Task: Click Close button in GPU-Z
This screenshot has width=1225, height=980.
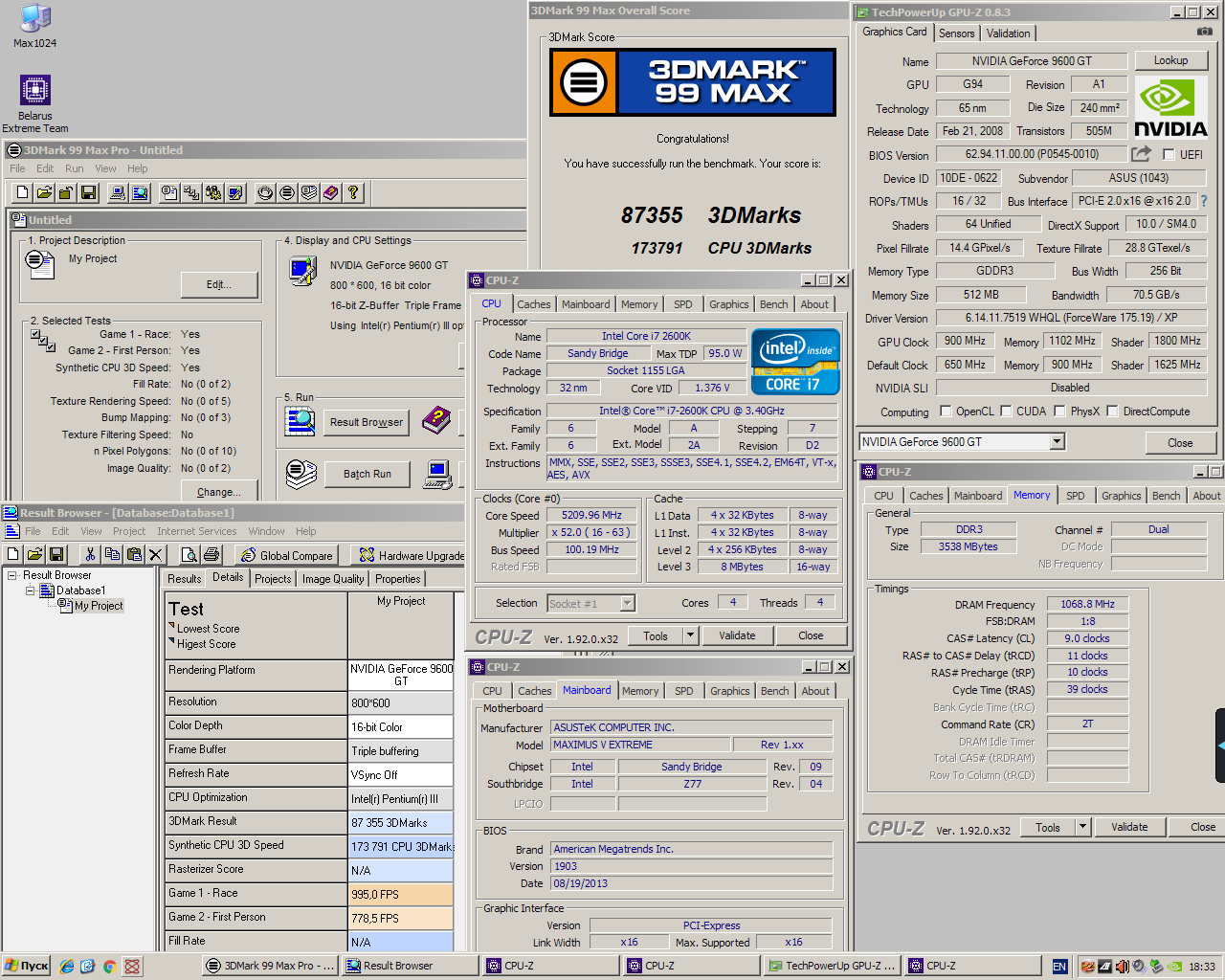Action: coord(1180,443)
